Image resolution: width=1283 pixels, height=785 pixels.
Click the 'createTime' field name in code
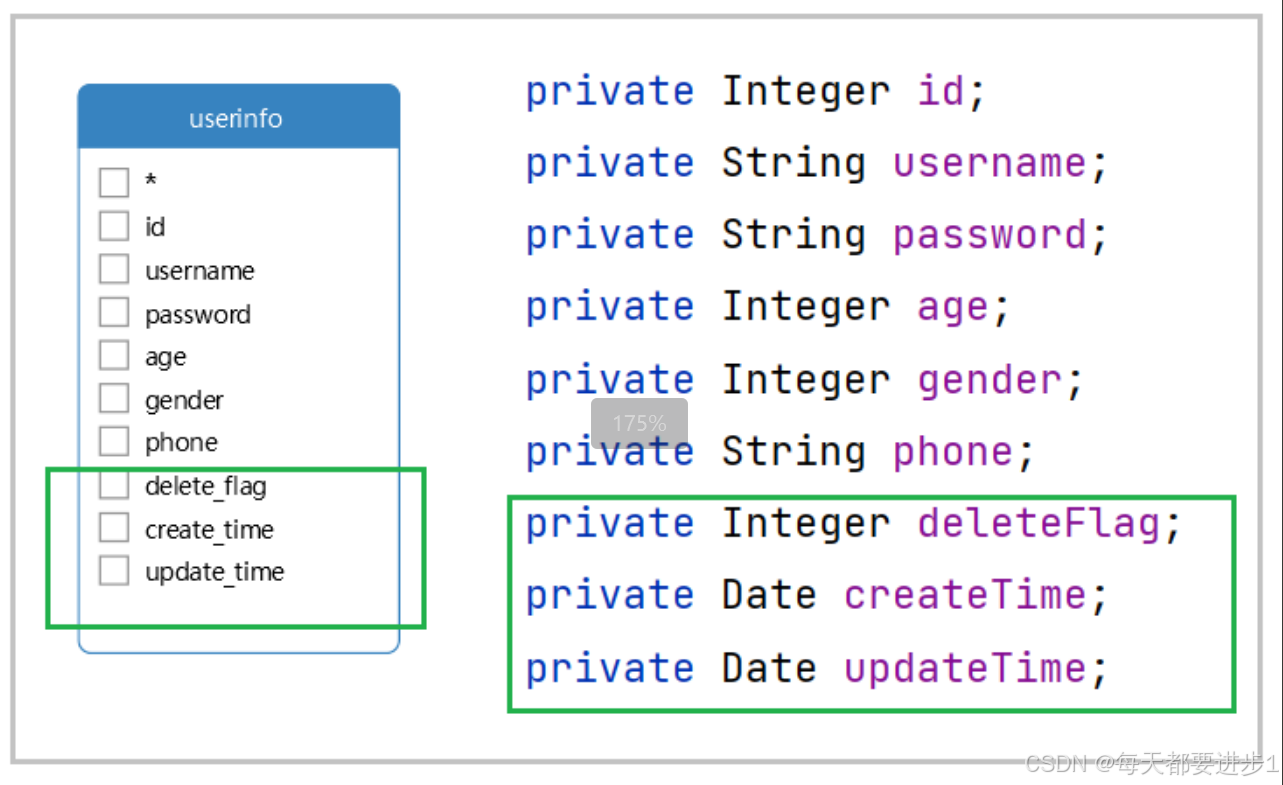(x=966, y=595)
